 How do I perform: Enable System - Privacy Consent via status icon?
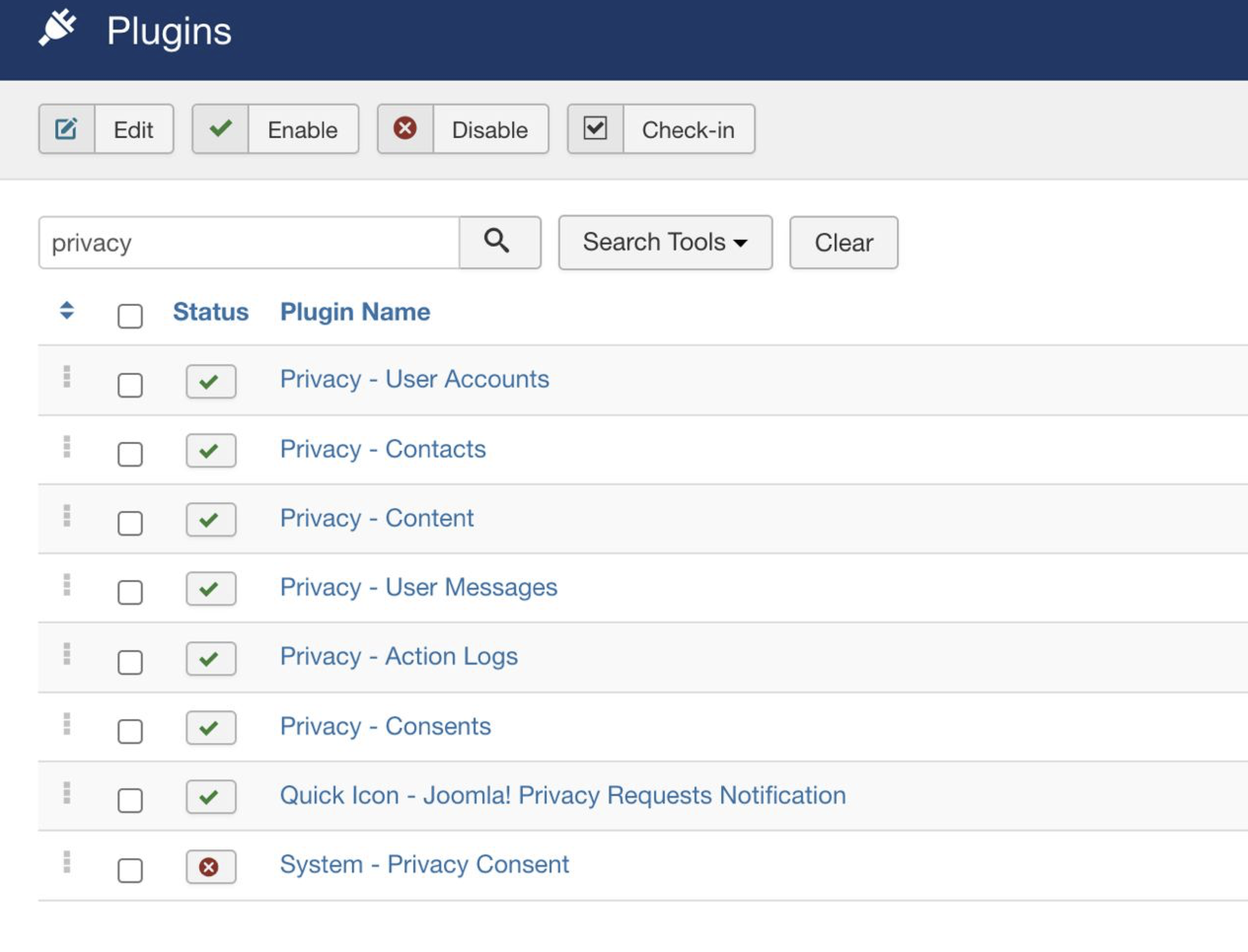(x=211, y=867)
